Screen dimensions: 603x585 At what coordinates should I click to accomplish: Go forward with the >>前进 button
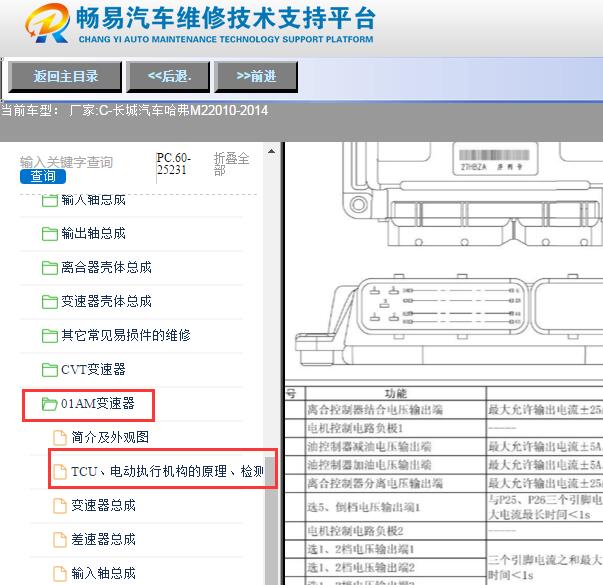[256, 76]
